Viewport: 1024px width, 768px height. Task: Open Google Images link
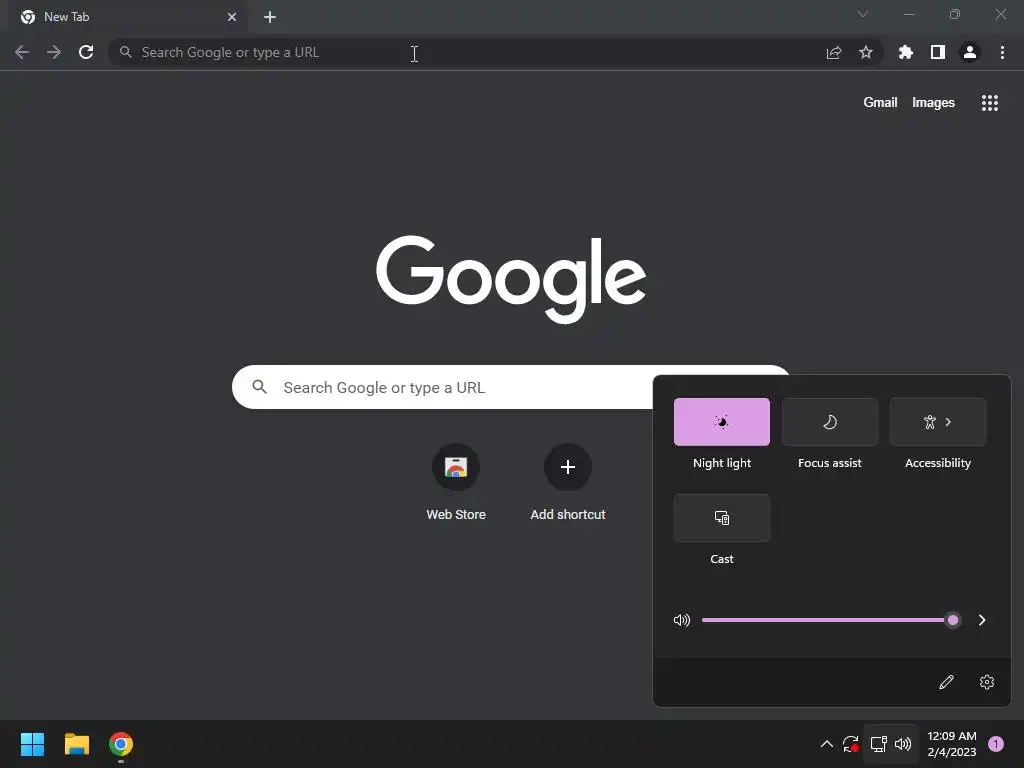[x=933, y=103]
